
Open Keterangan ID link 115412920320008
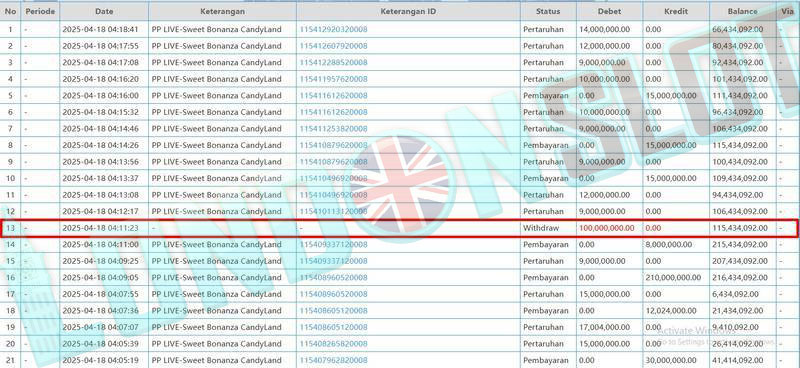coord(333,30)
